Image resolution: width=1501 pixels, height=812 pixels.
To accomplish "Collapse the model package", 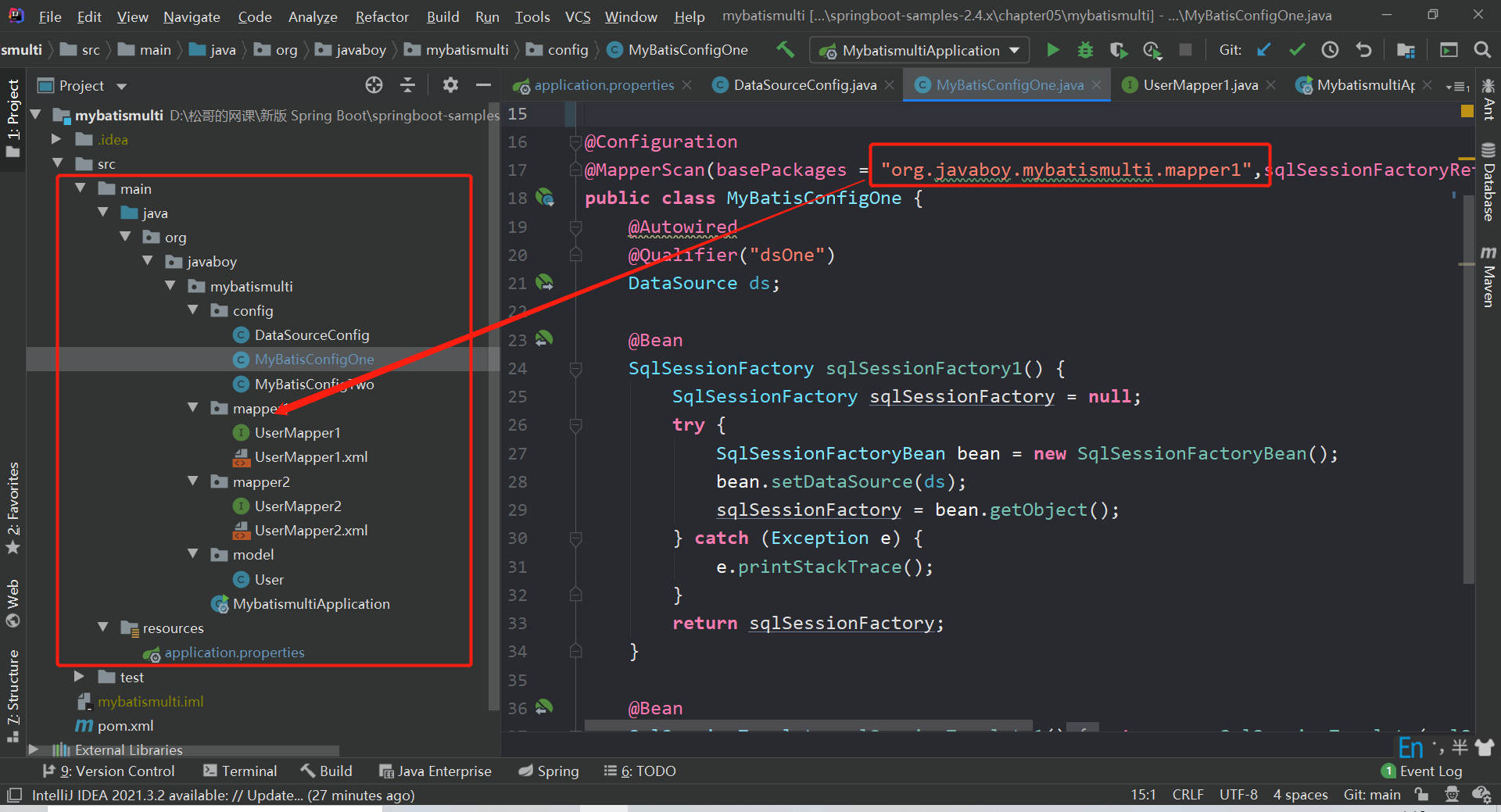I will point(193,554).
